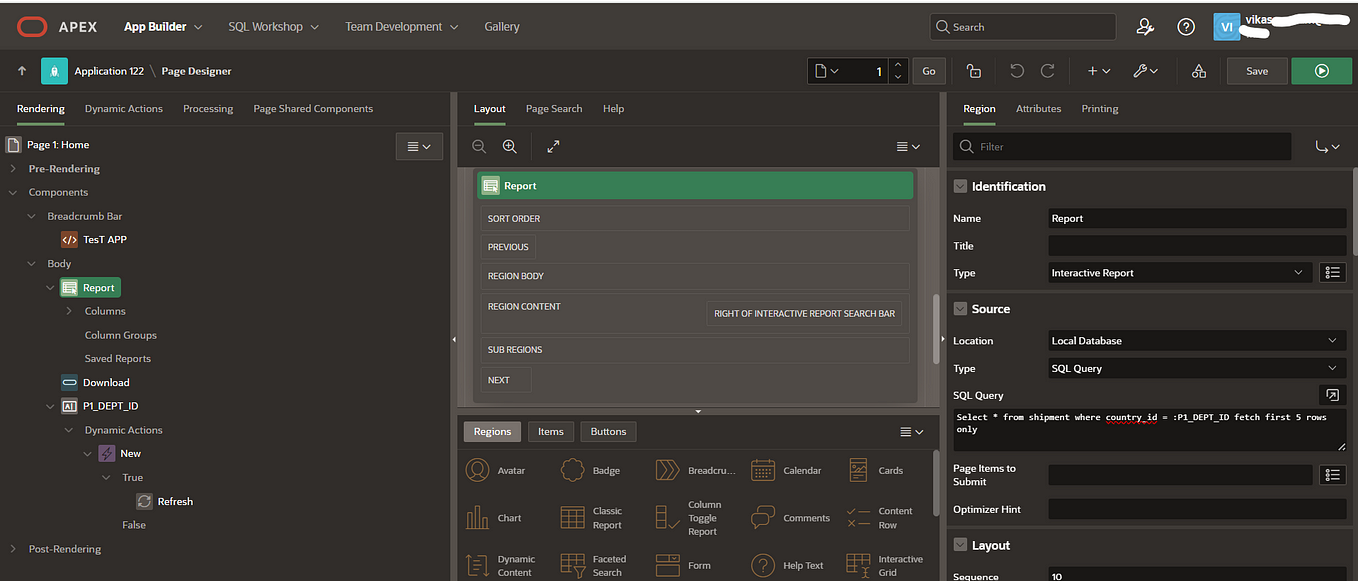Open the shared components icon
The height and width of the screenshot is (581, 1358).
[x=1199, y=71]
